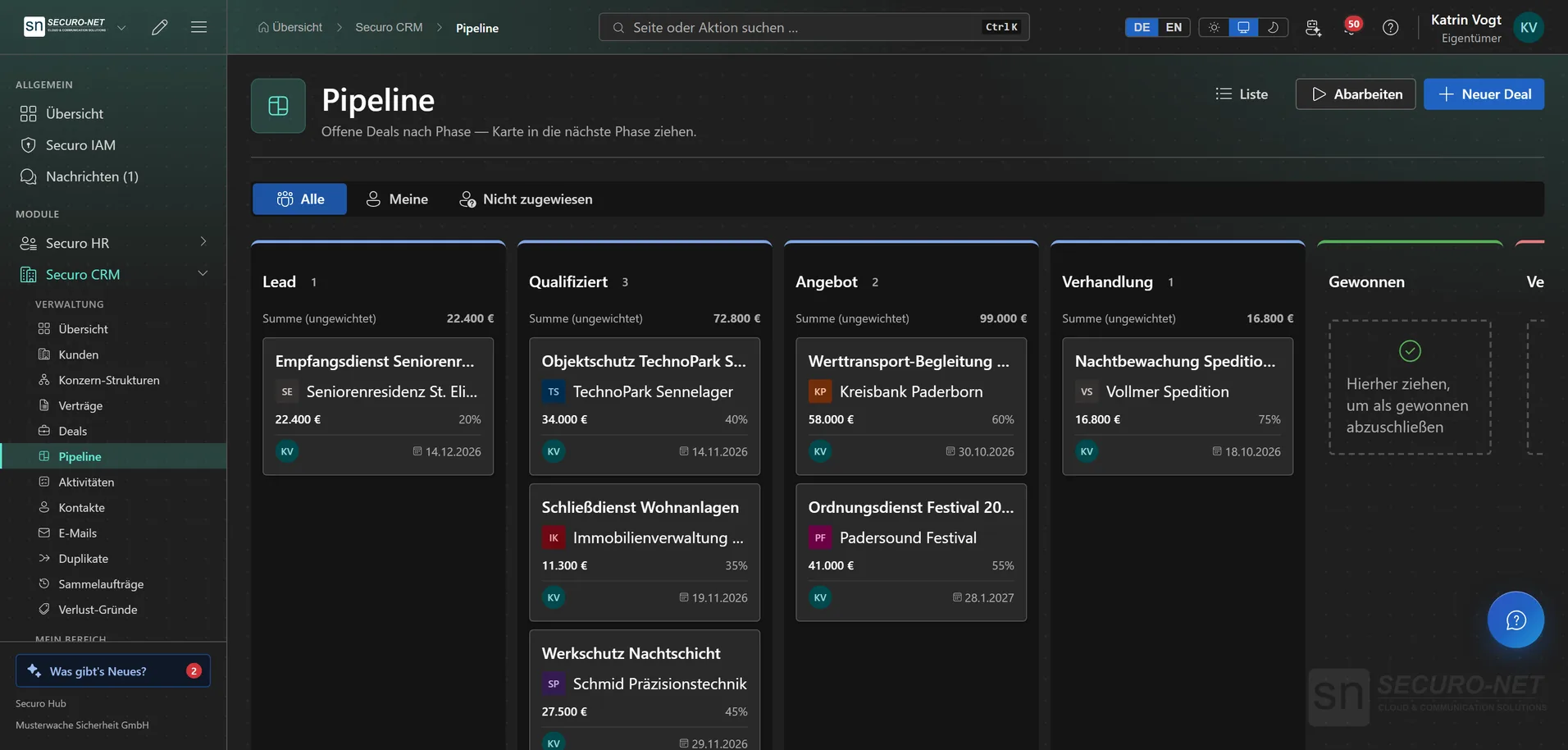This screenshot has height=750, width=1568.
Task: Select the Alle filter tab
Action: 299,199
